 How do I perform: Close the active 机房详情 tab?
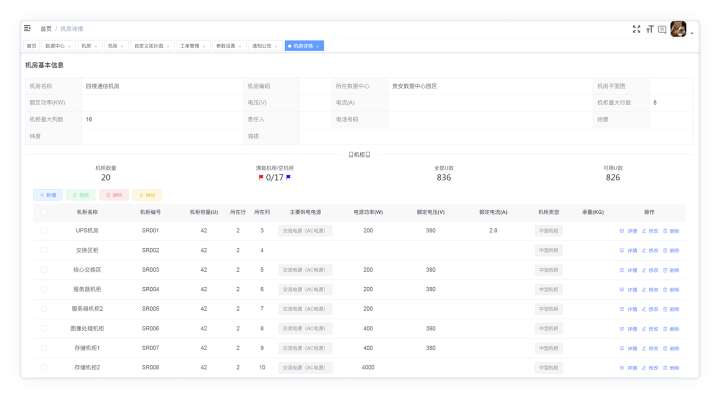coord(317,46)
